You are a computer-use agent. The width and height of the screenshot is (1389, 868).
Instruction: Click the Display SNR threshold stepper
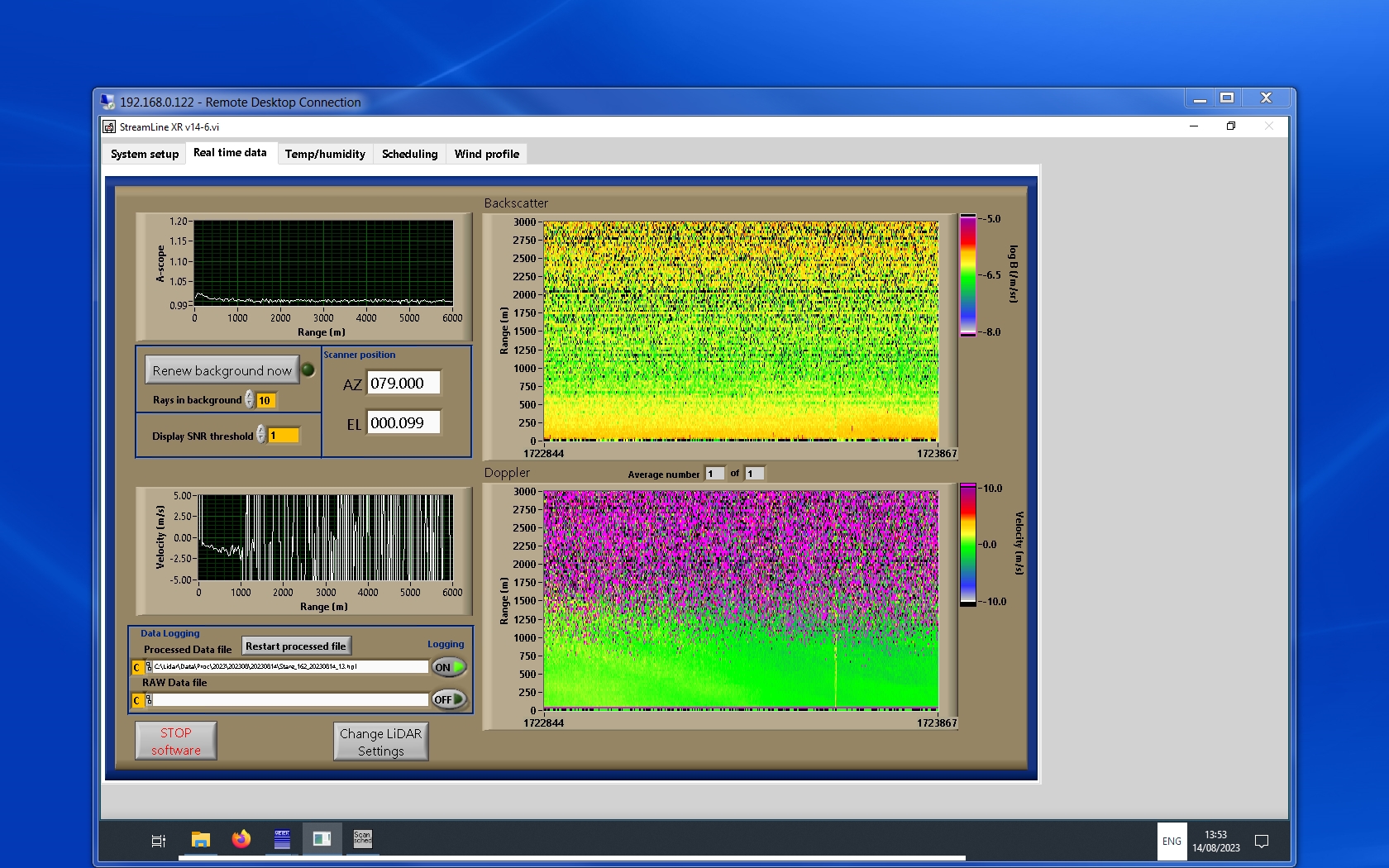click(261, 435)
